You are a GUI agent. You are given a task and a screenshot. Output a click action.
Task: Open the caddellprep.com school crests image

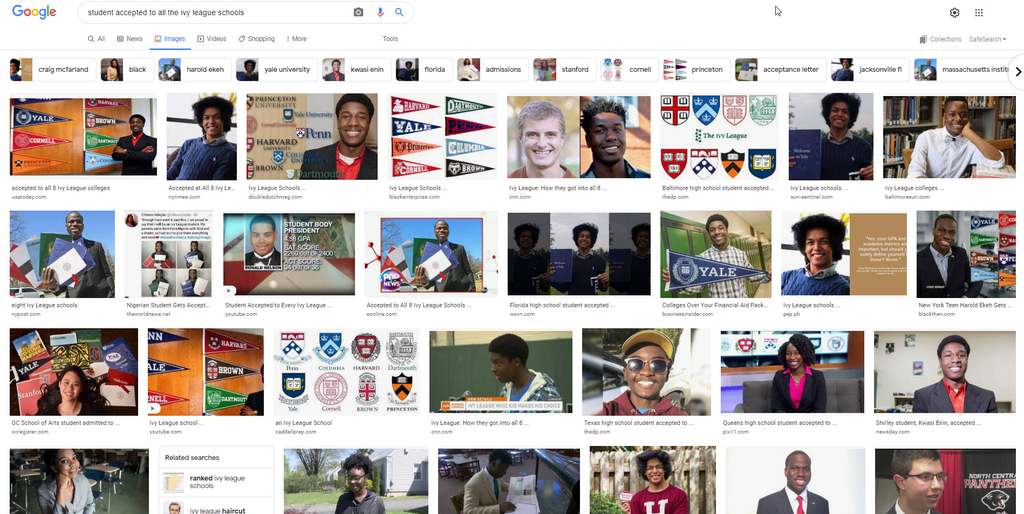[346, 372]
